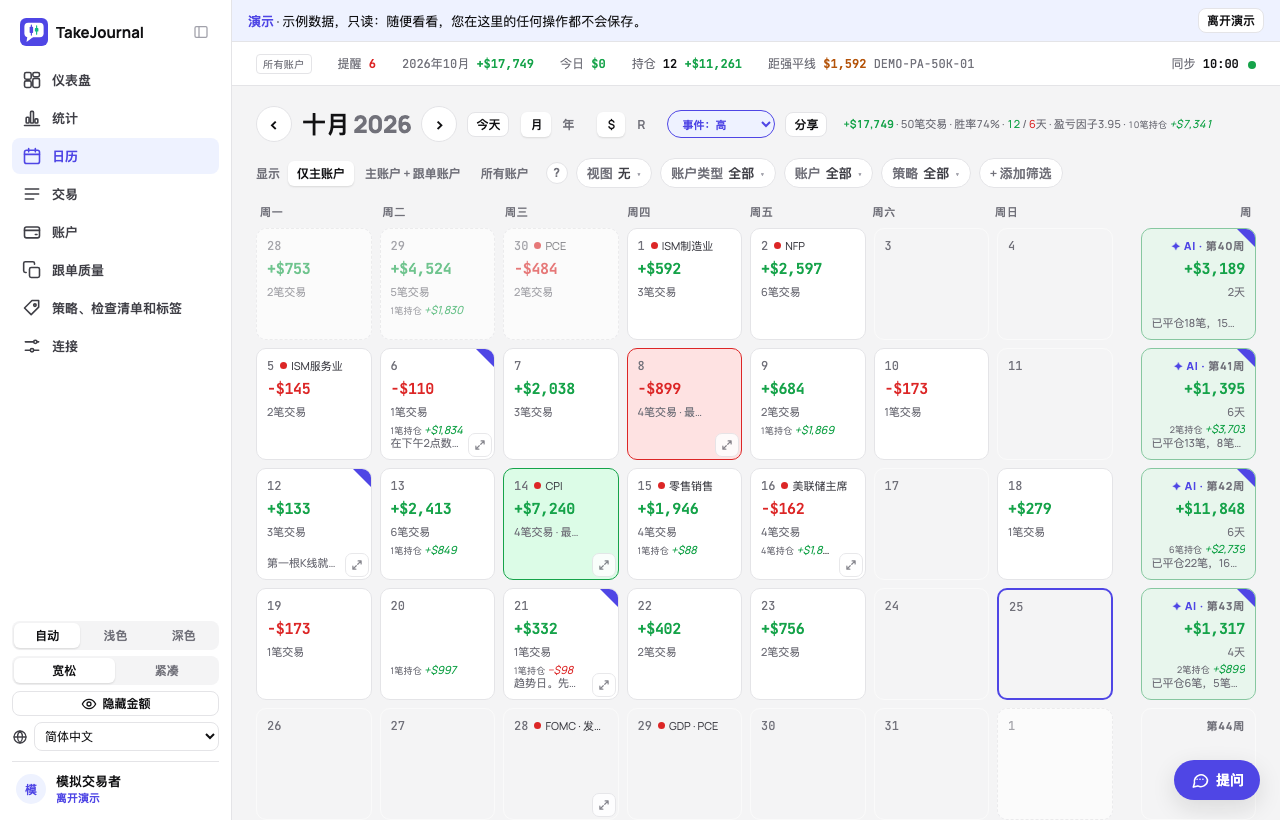The width and height of the screenshot is (1280, 820).
Task: Select 所有账户 display tab
Action: pyautogui.click(x=504, y=173)
